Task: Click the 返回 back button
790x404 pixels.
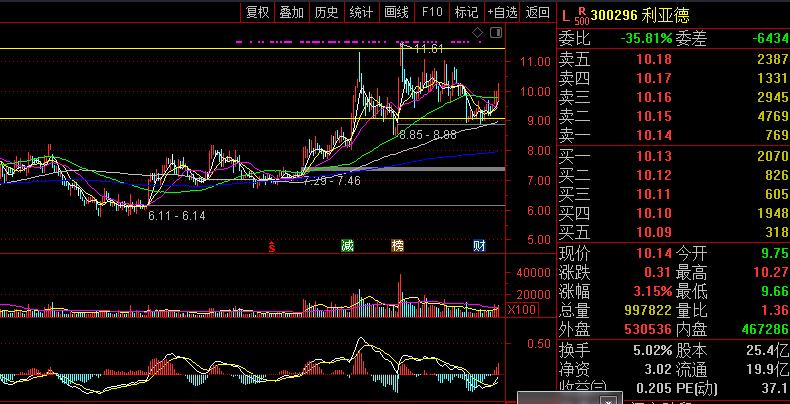Action: [538, 12]
